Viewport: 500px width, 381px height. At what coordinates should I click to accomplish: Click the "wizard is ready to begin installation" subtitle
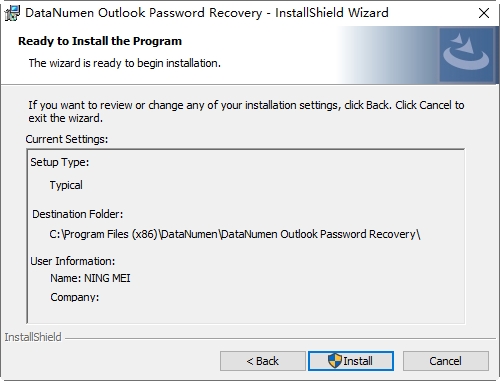[125, 63]
